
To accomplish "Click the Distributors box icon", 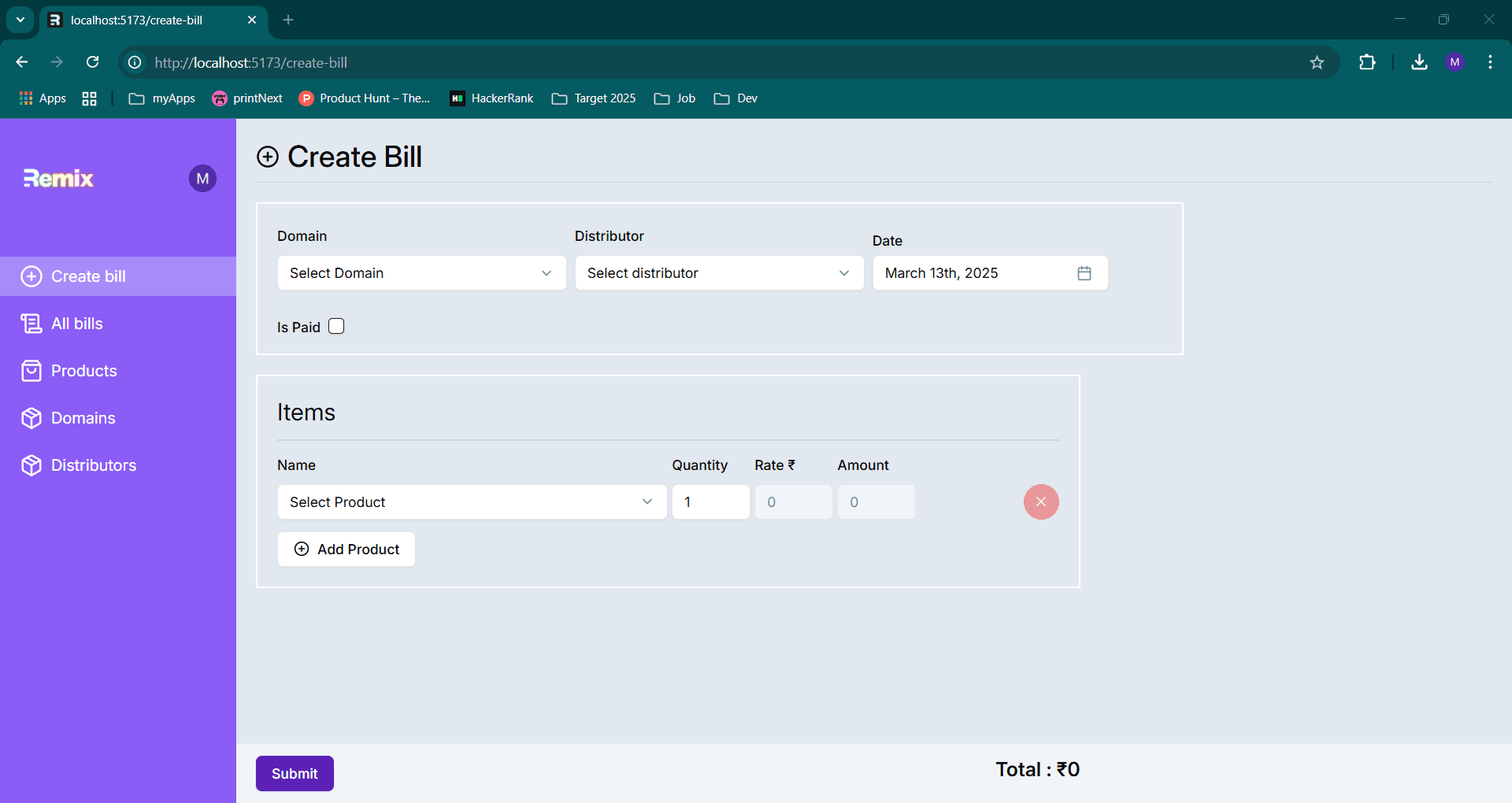I will [31, 465].
